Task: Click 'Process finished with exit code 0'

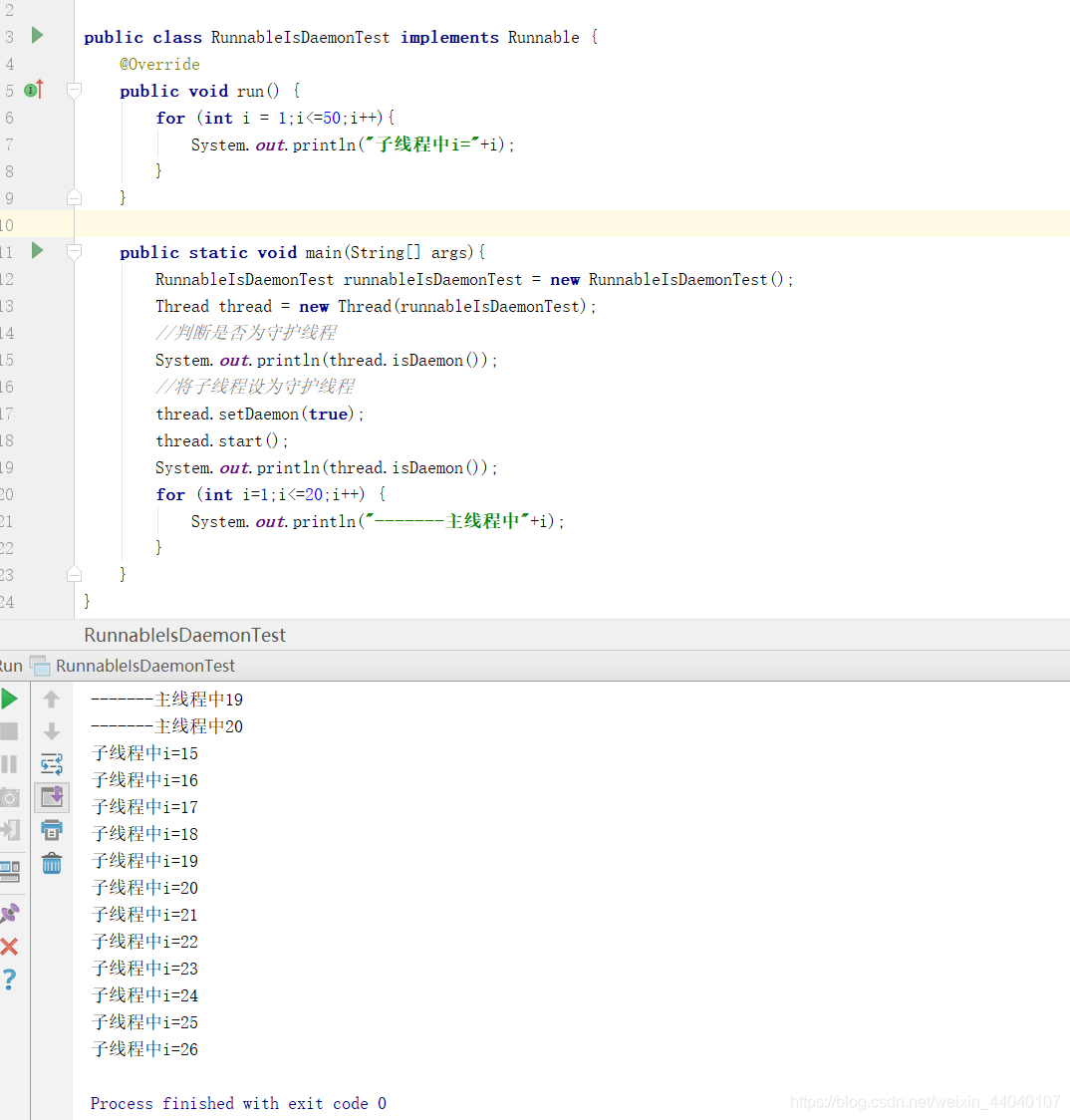Action: pos(238,1104)
